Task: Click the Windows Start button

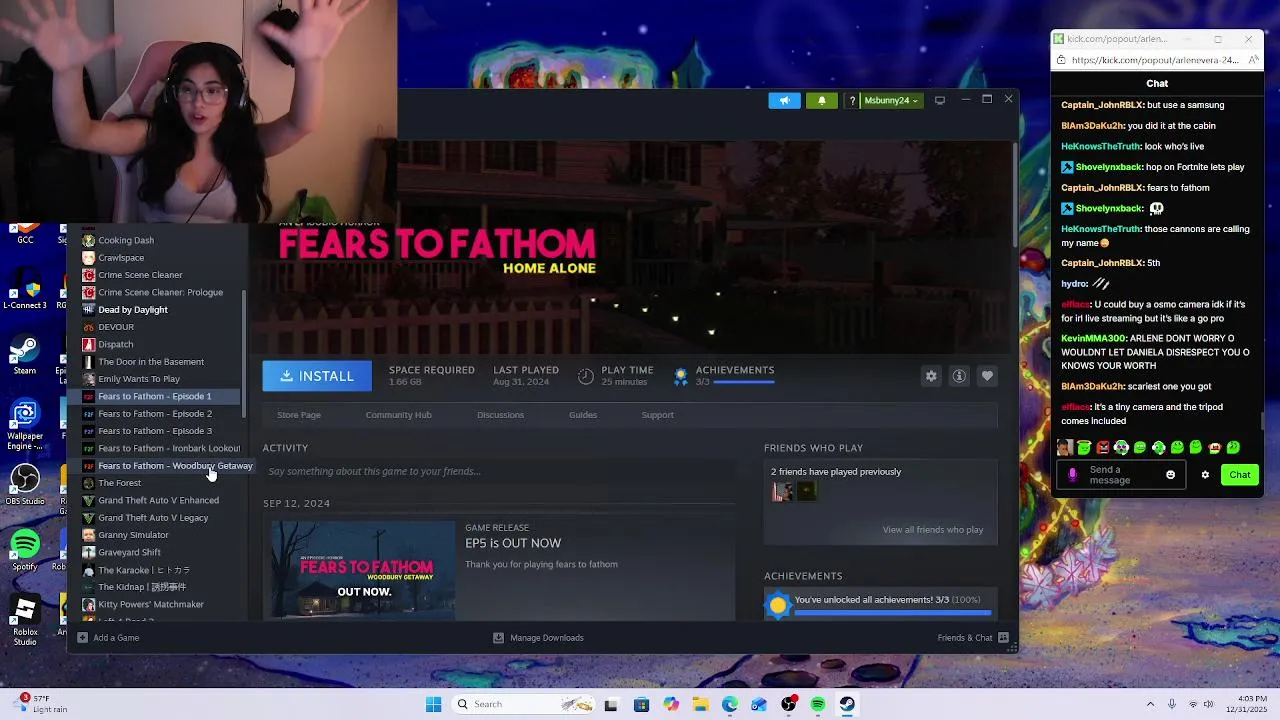Action: (x=433, y=704)
